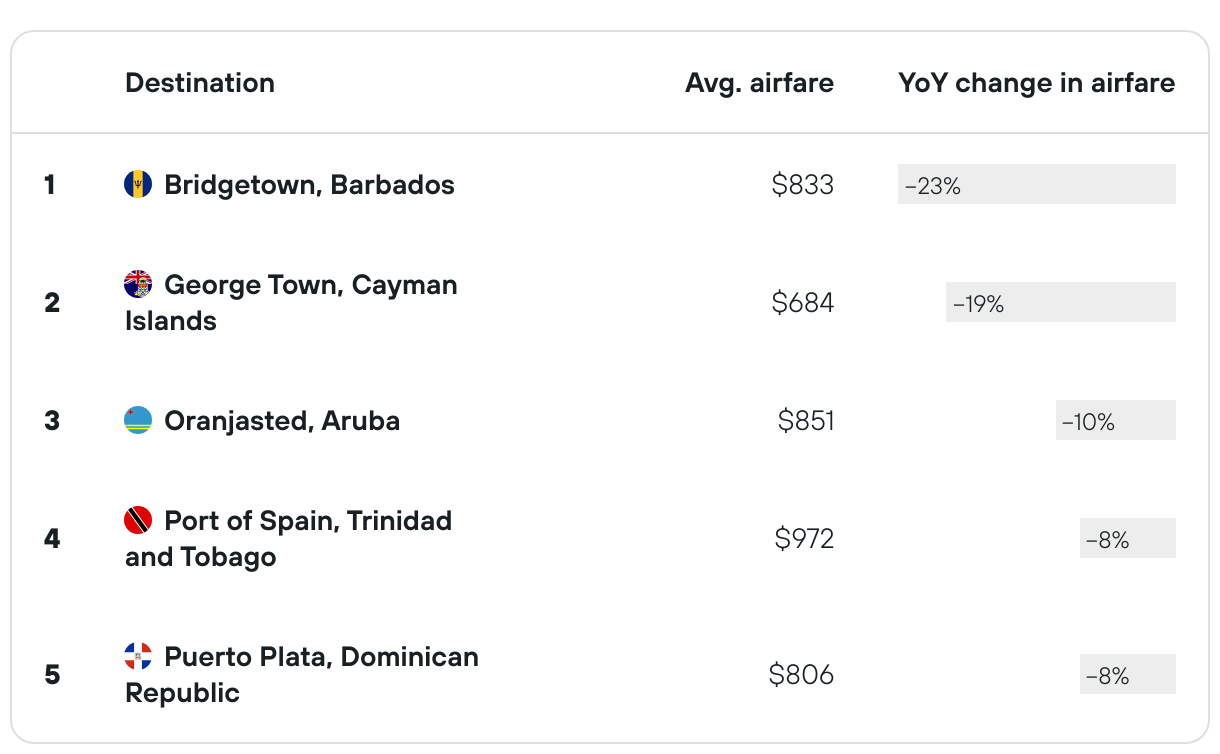1220x754 pixels.
Task: Click the Barbados flag icon
Action: point(138,184)
